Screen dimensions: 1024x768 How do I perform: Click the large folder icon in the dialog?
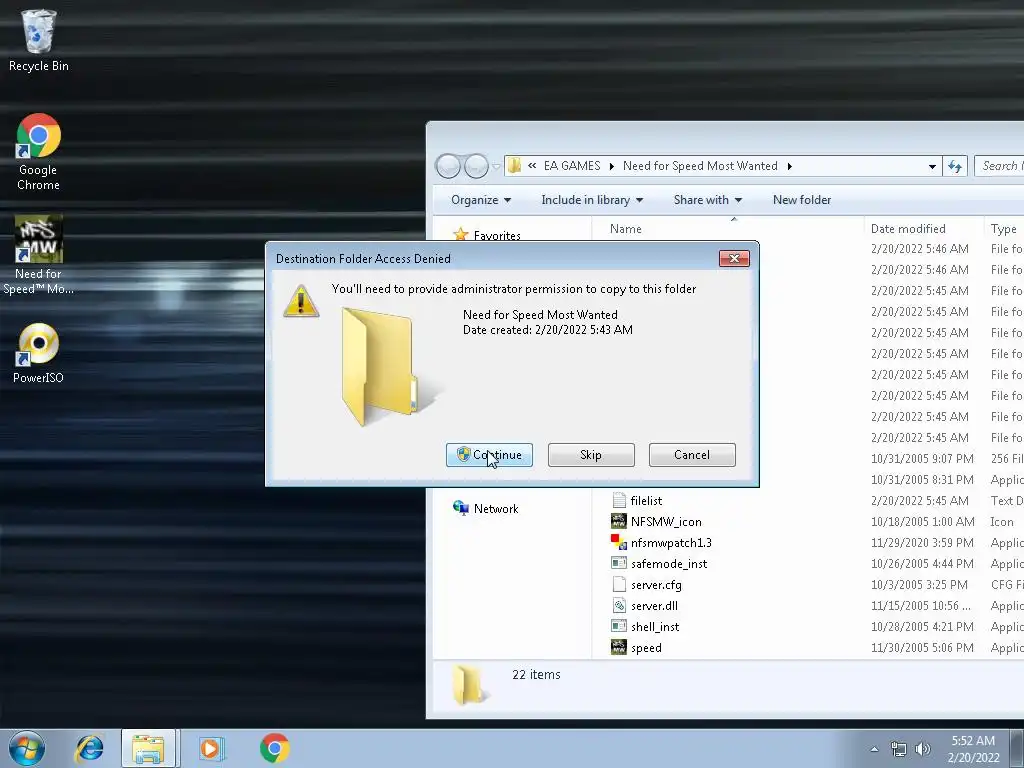pyautogui.click(x=390, y=368)
